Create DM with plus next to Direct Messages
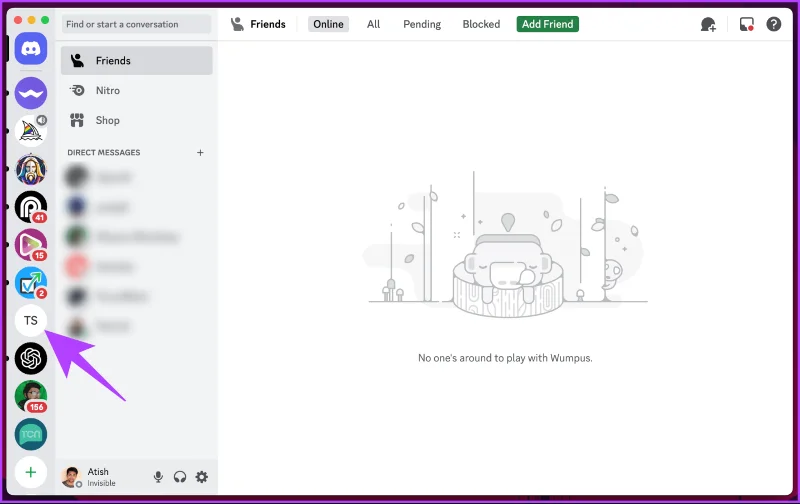This screenshot has height=504, width=800. coord(200,153)
